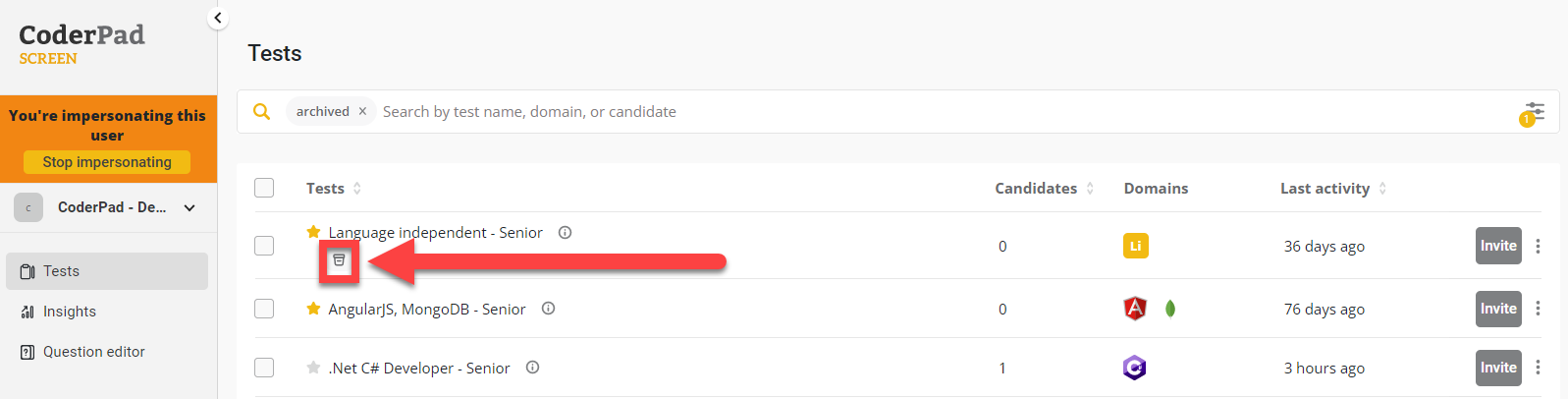Collapse the left sidebar with the chevron
Image resolution: width=1568 pixels, height=399 pixels.
point(218,18)
